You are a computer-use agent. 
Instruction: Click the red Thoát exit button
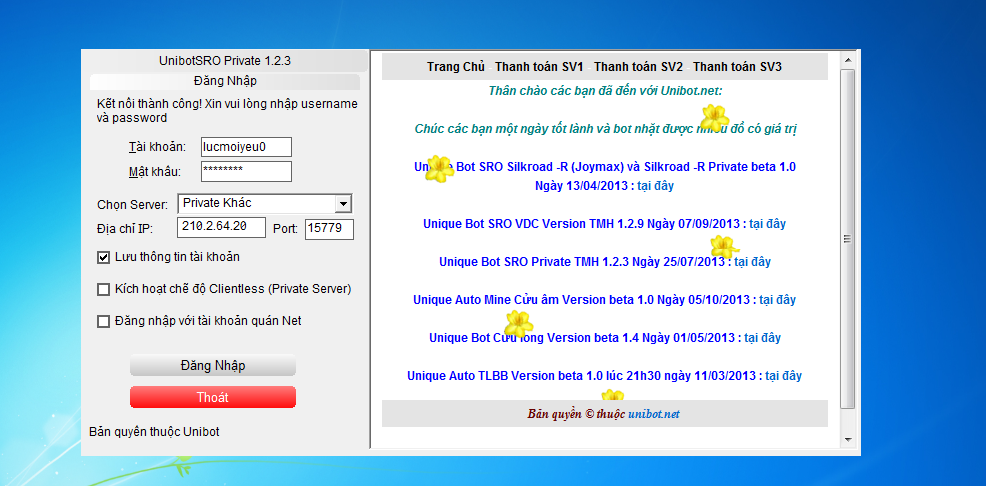[213, 397]
